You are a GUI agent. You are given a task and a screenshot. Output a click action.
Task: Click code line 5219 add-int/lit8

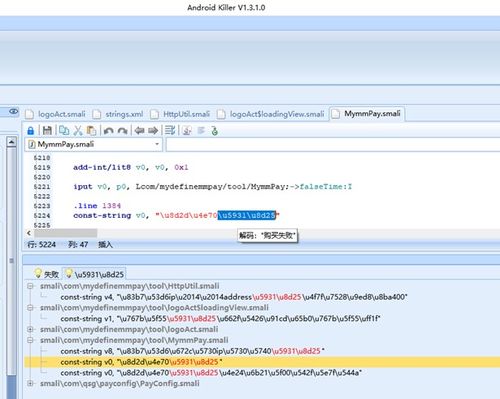(131, 167)
